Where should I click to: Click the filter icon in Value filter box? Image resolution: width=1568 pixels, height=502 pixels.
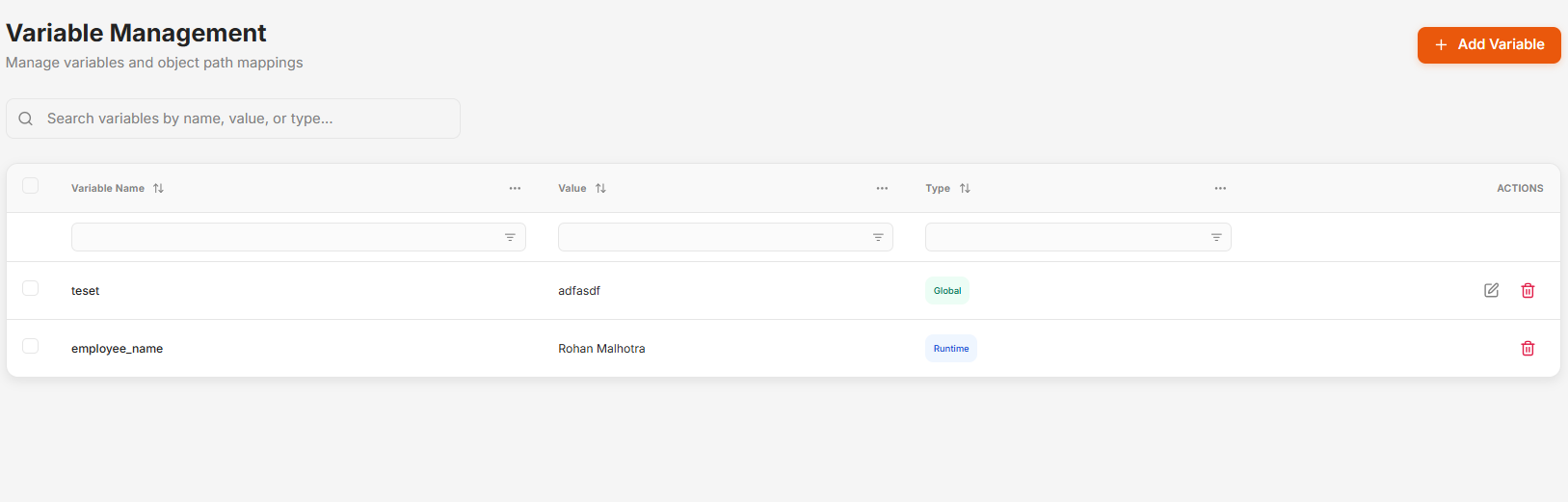tap(878, 237)
